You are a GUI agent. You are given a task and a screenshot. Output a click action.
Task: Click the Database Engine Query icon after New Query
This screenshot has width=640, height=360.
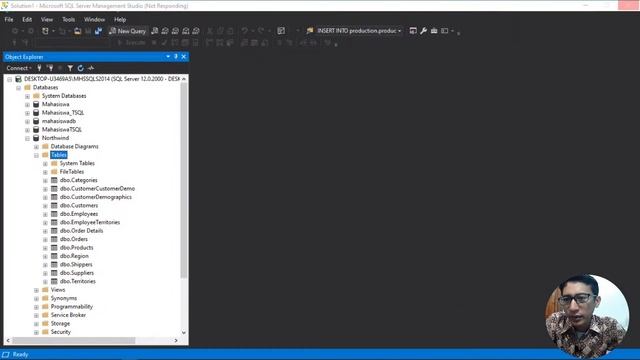pyautogui.click(x=155, y=31)
